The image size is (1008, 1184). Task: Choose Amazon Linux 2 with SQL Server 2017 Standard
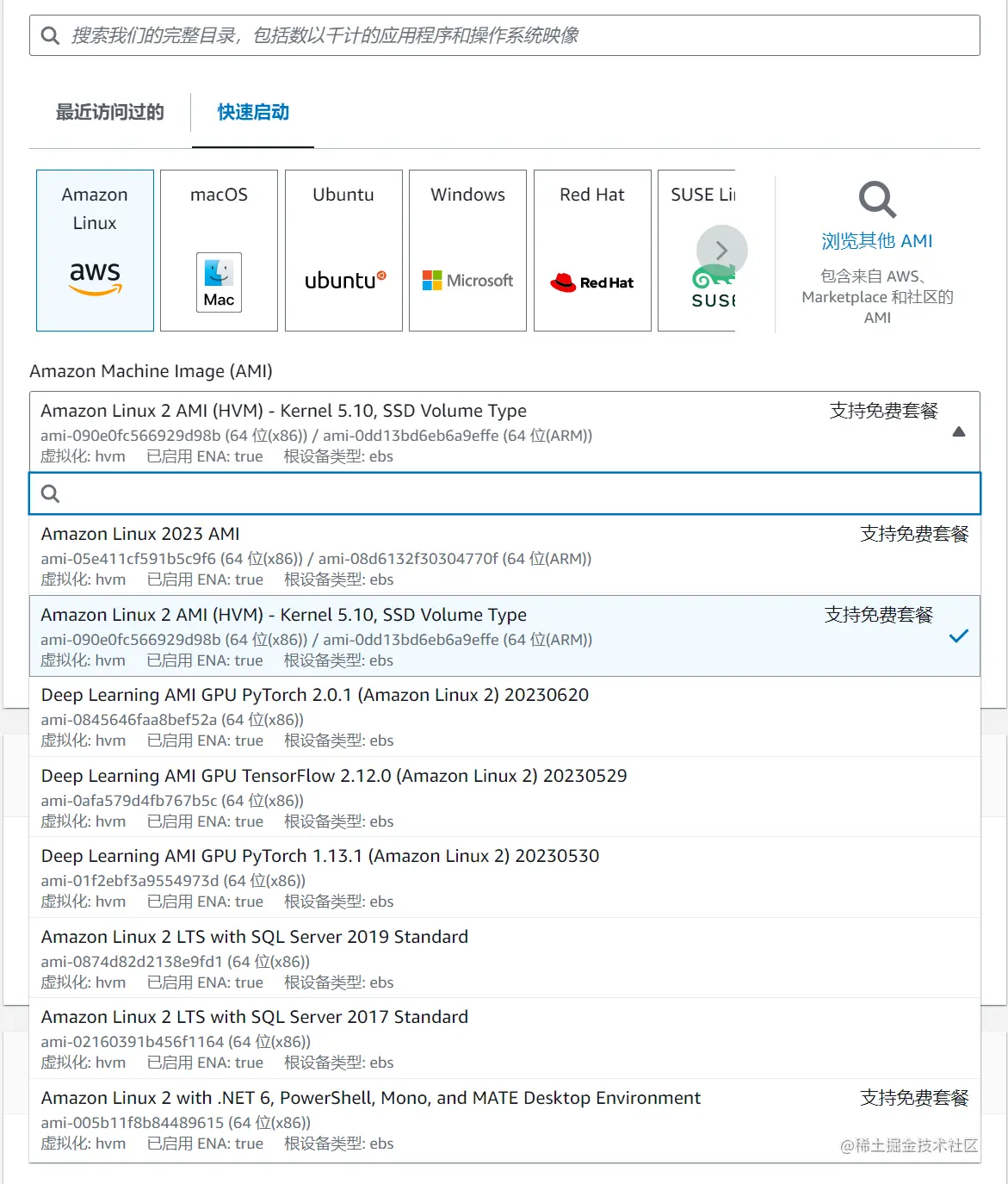click(504, 1038)
